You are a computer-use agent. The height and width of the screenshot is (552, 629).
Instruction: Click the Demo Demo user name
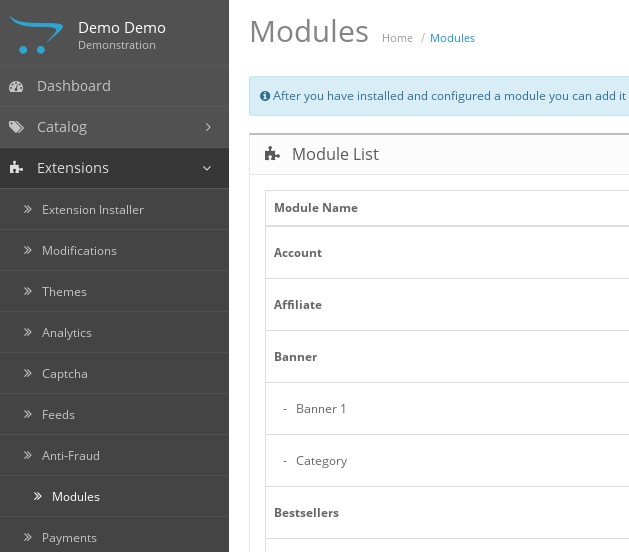(x=122, y=28)
